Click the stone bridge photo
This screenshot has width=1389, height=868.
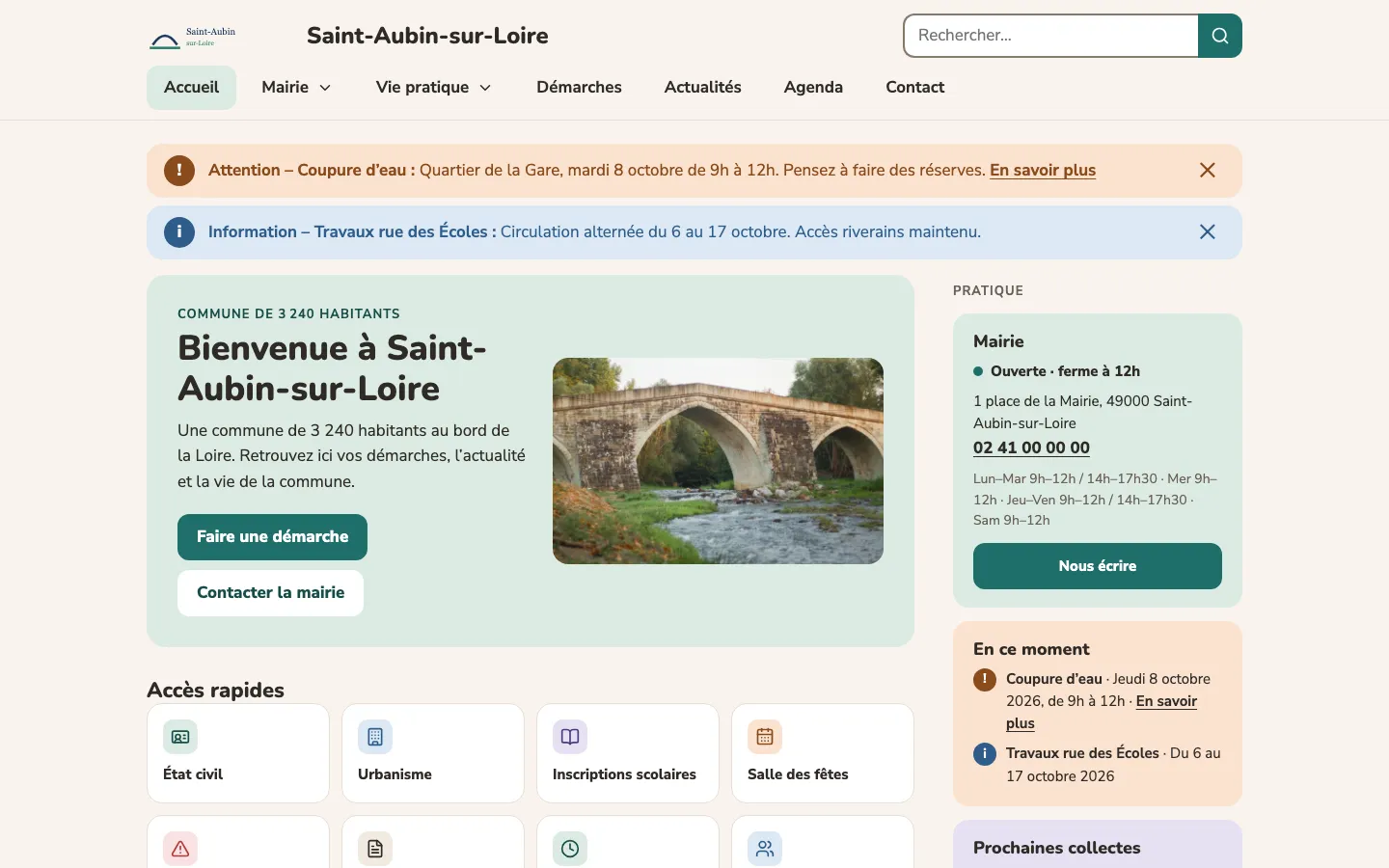tap(718, 461)
